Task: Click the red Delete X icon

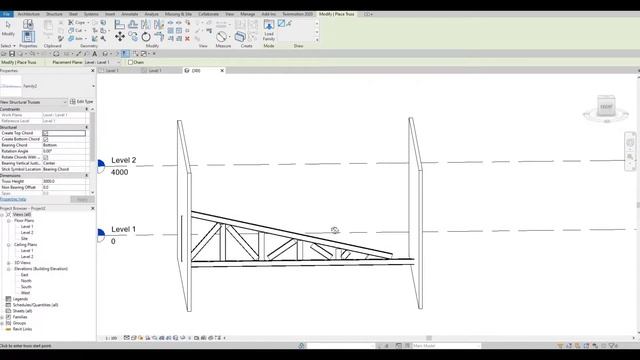Action: (x=187, y=38)
